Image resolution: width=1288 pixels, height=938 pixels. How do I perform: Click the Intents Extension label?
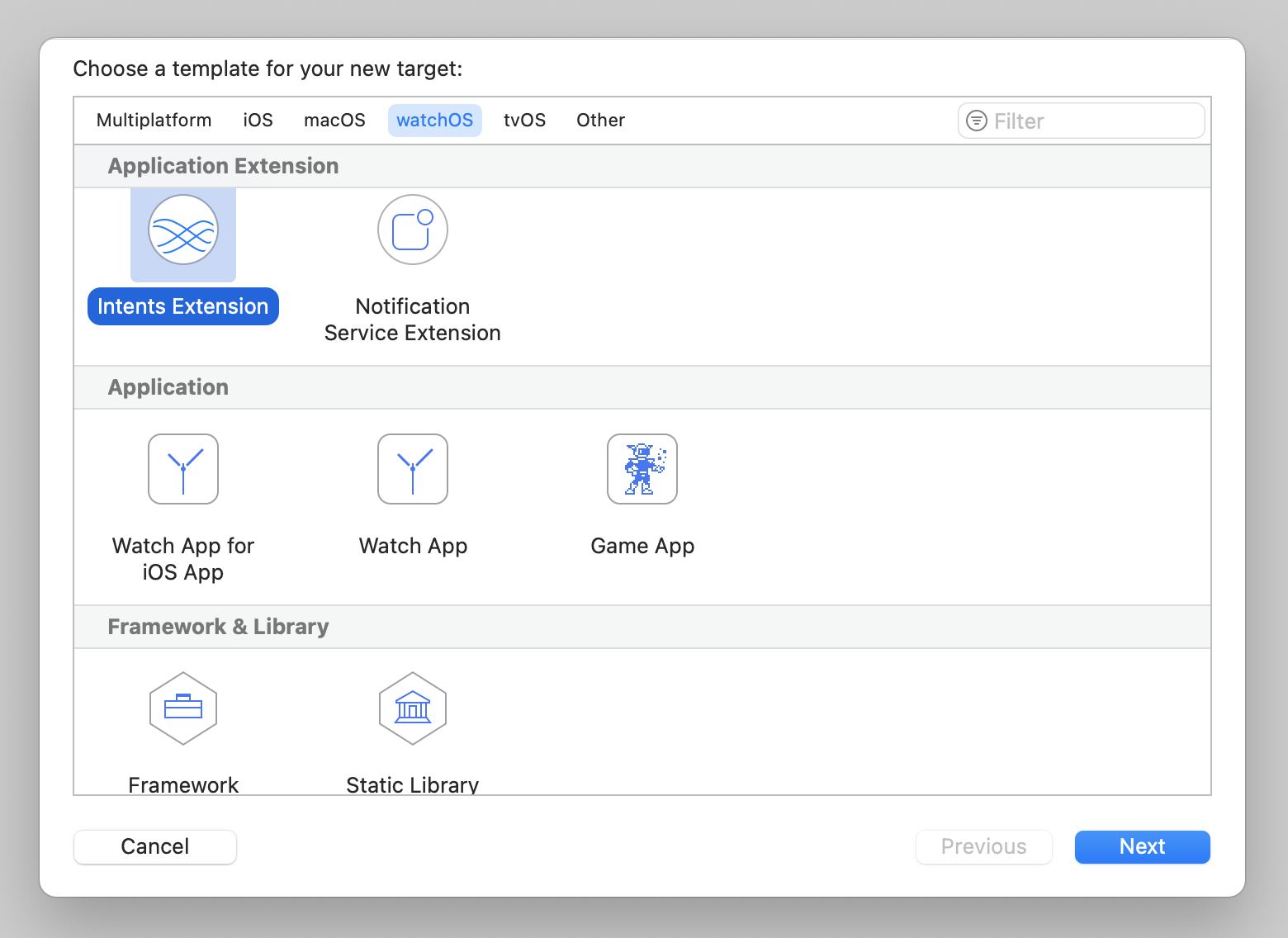pyautogui.click(x=183, y=306)
